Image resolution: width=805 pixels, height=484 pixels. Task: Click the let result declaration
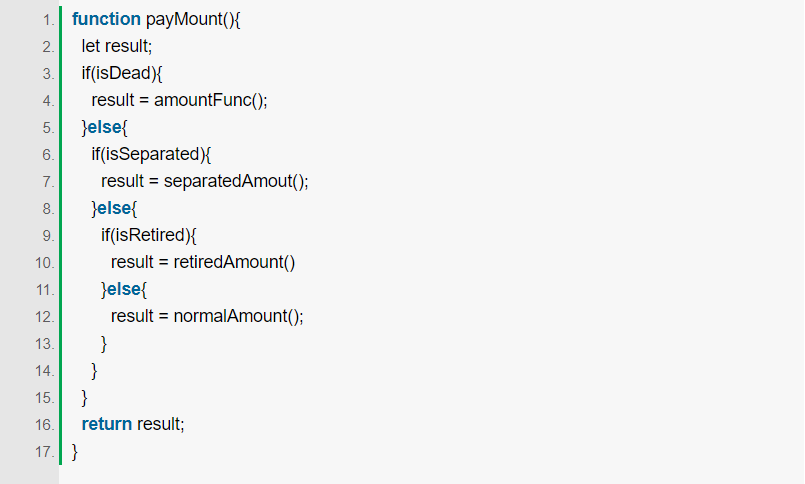[x=117, y=46]
